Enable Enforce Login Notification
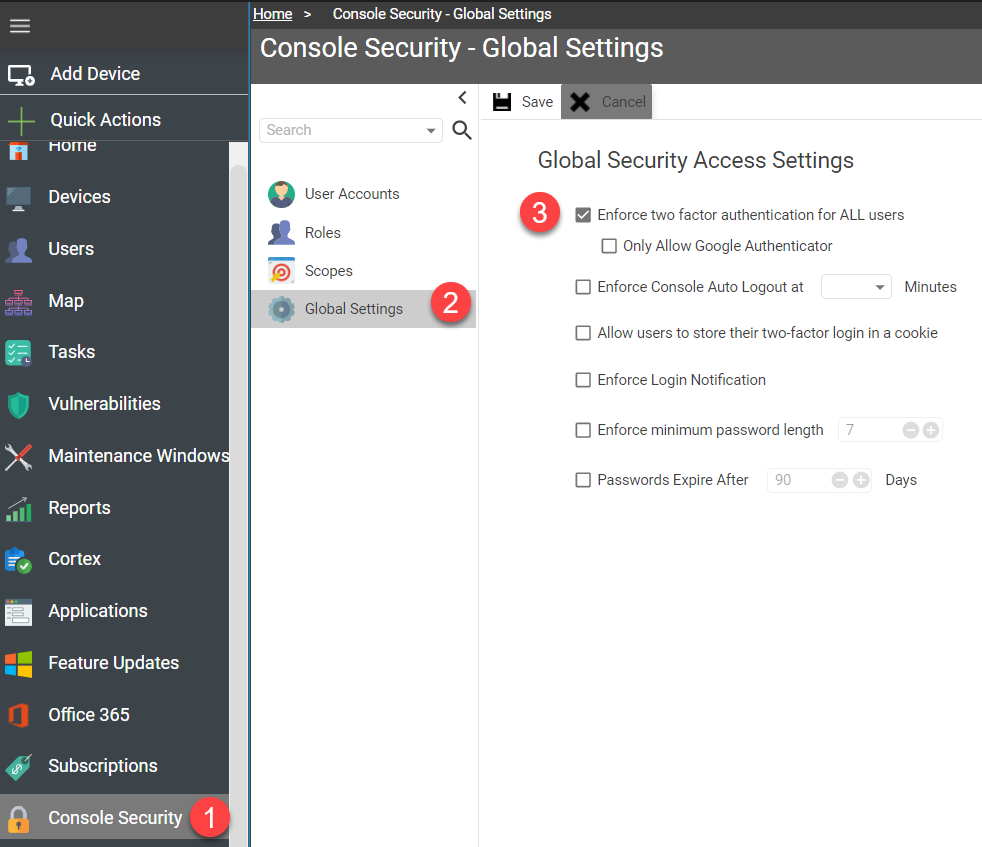 (x=582, y=380)
